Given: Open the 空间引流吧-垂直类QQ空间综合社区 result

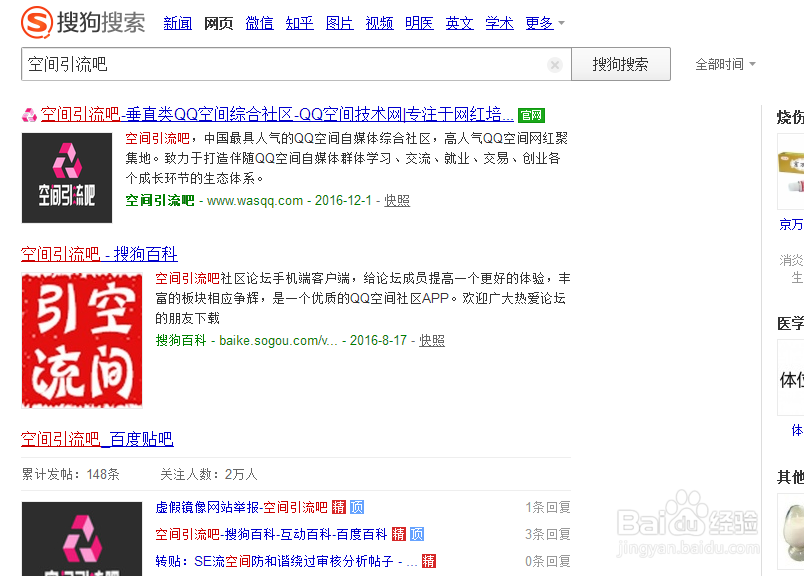Looking at the screenshot, I should [x=277, y=114].
